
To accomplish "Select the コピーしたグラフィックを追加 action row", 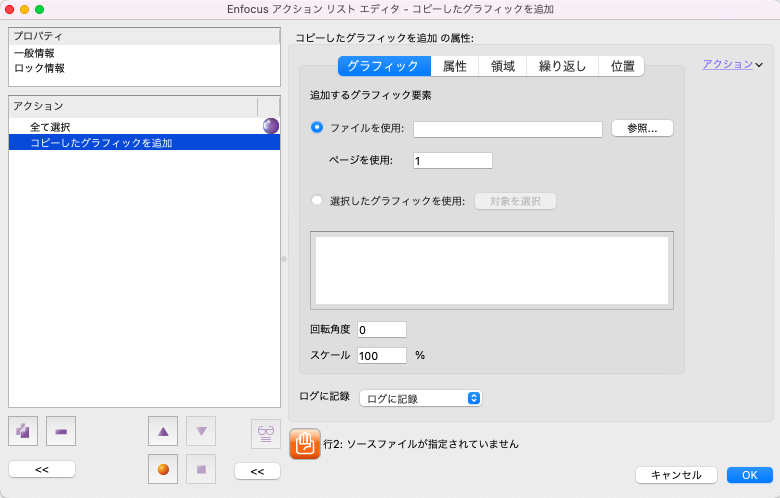I will point(144,142).
